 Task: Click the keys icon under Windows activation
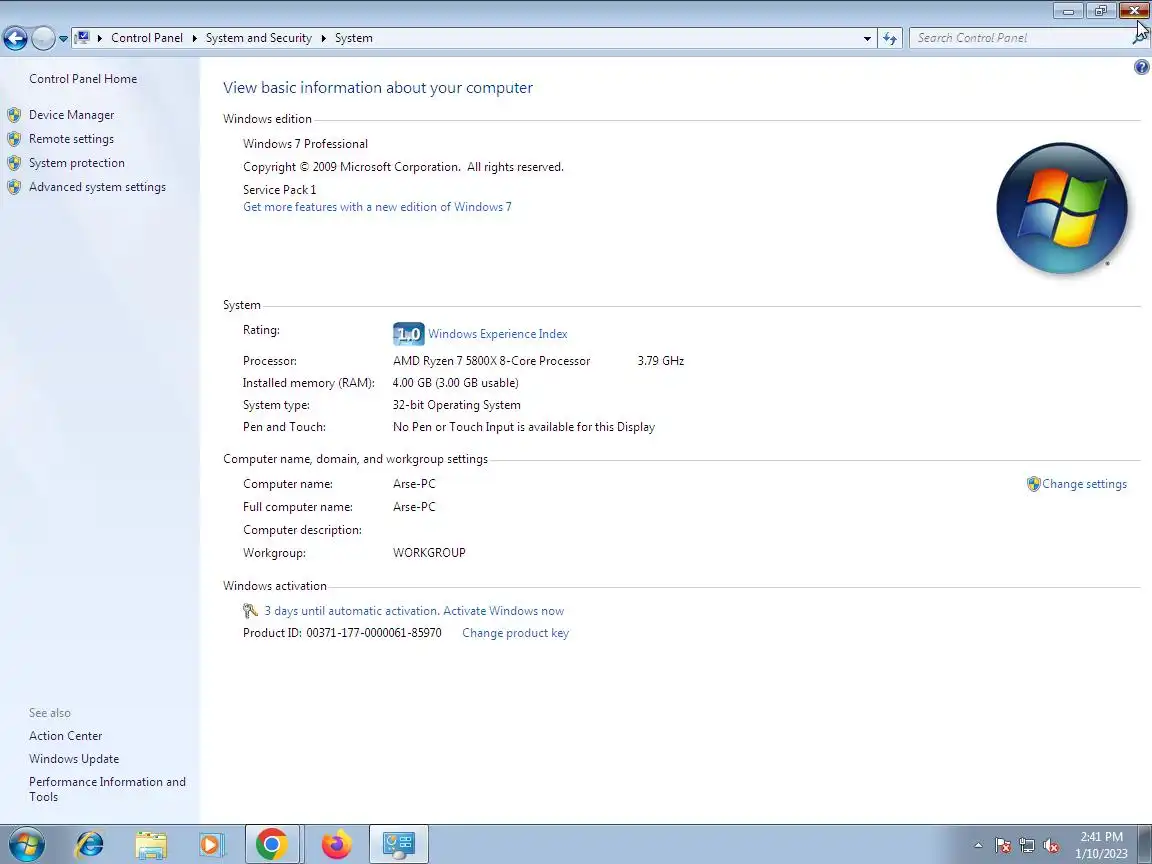pyautogui.click(x=250, y=611)
